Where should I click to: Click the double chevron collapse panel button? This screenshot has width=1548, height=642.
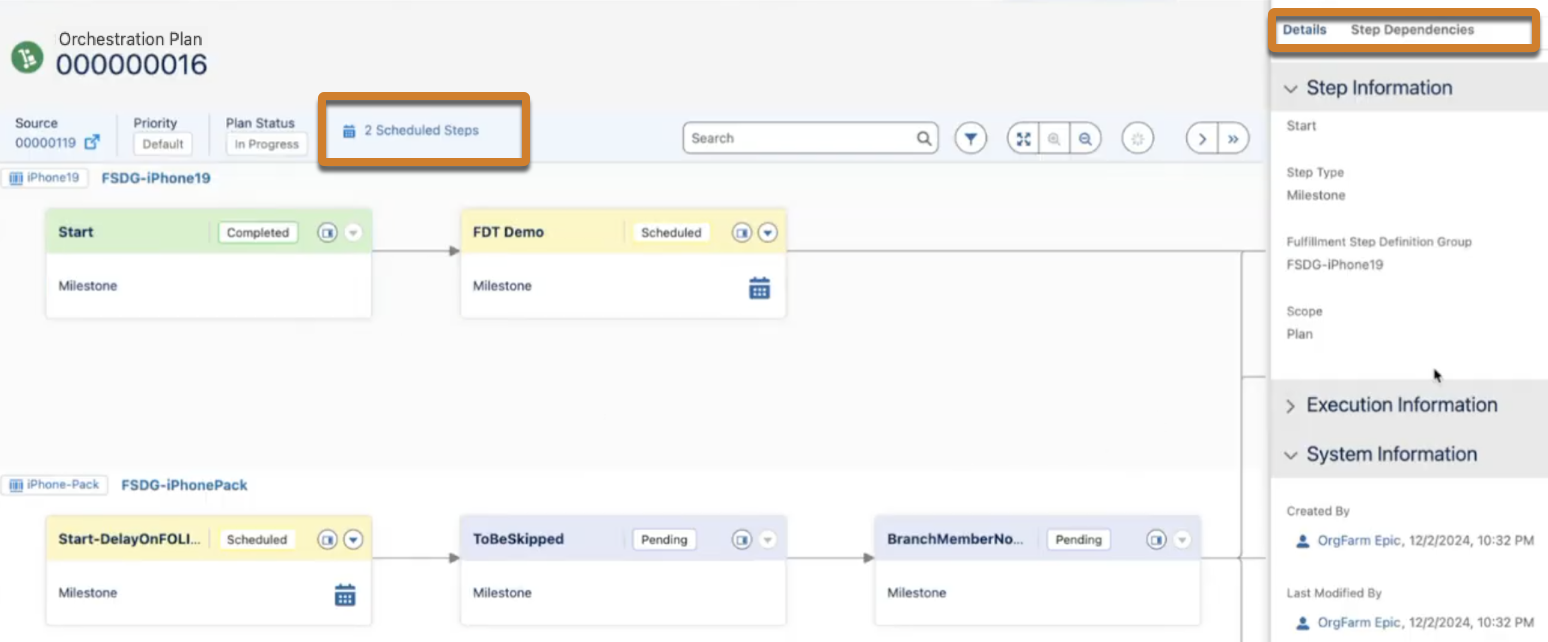point(1233,138)
